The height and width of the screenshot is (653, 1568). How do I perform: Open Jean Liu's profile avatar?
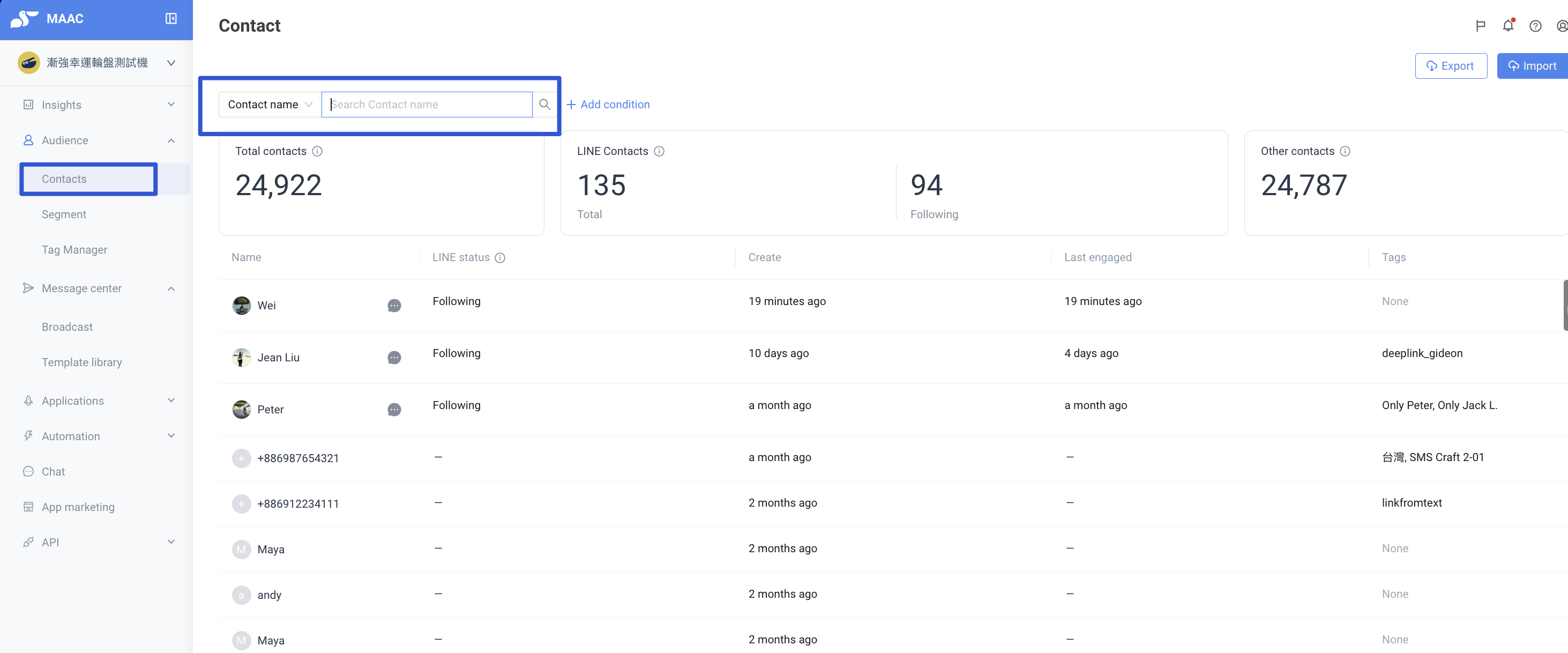point(241,357)
